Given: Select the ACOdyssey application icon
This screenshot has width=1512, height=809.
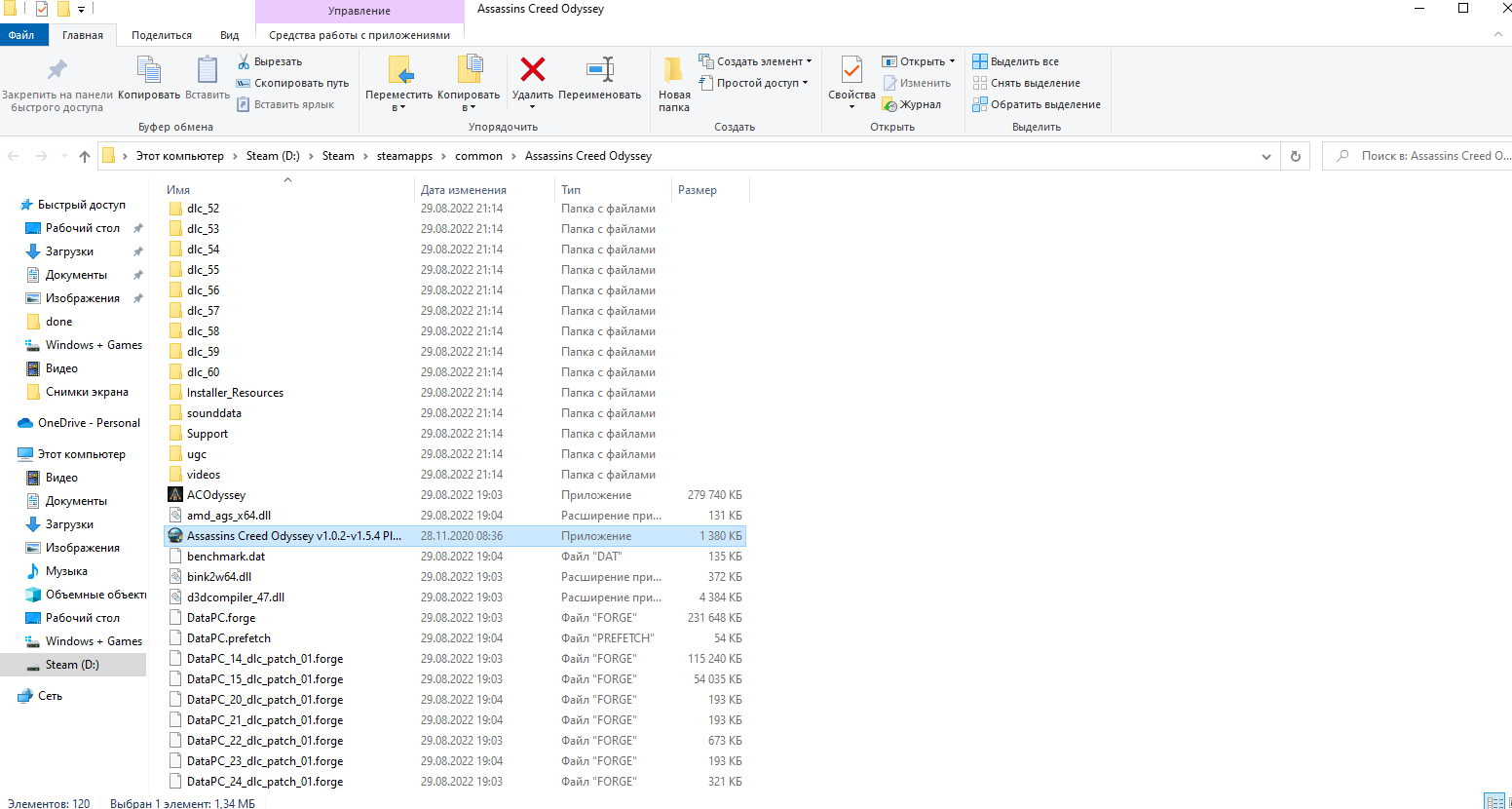Looking at the screenshot, I should coord(175,495).
